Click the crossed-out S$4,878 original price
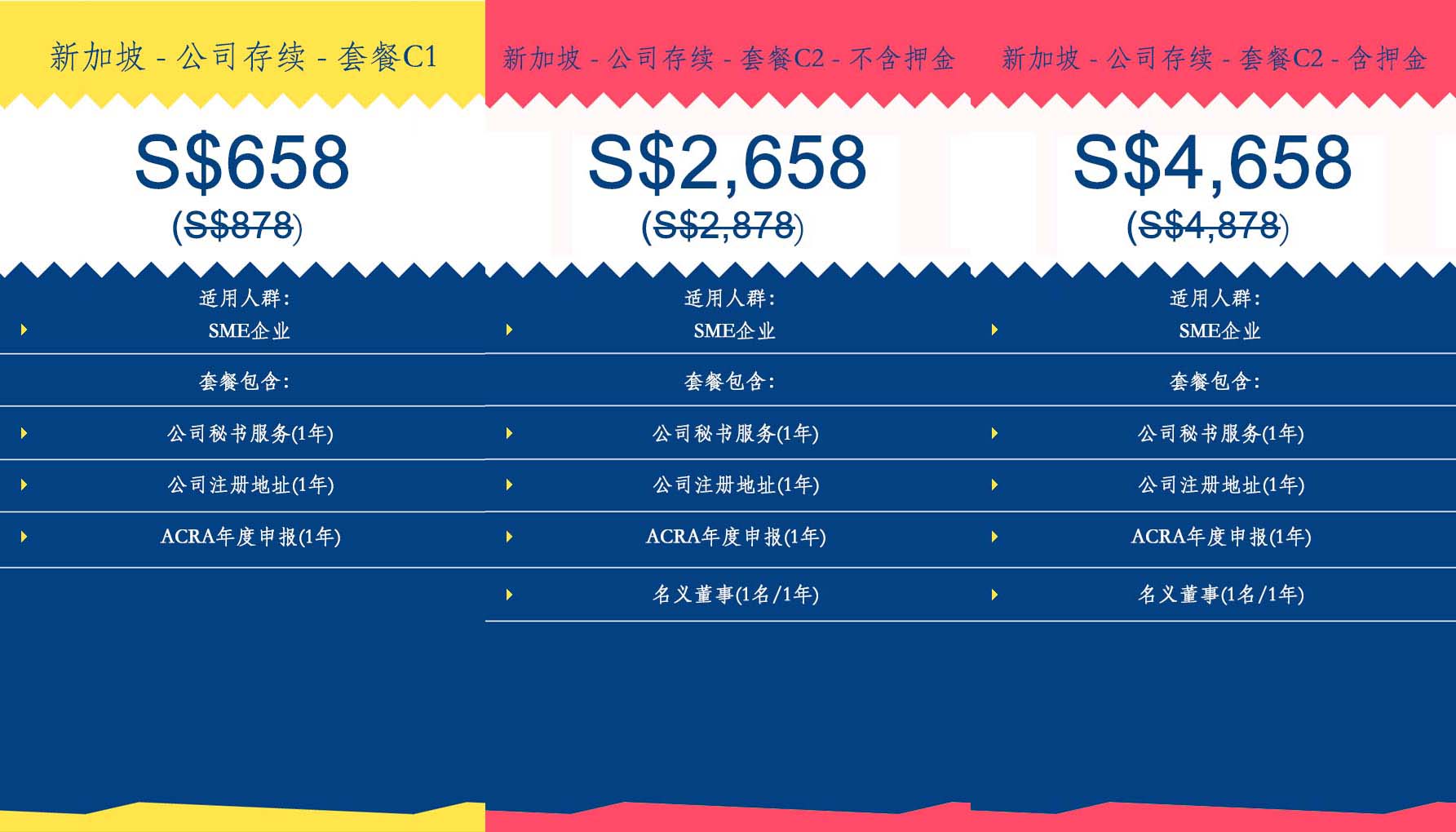1456x832 pixels. (1208, 226)
